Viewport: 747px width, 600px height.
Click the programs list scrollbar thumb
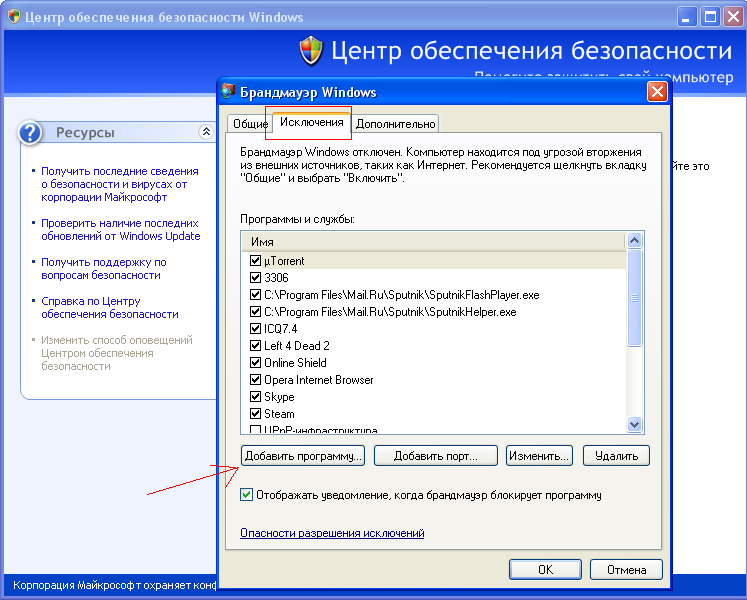(x=634, y=298)
